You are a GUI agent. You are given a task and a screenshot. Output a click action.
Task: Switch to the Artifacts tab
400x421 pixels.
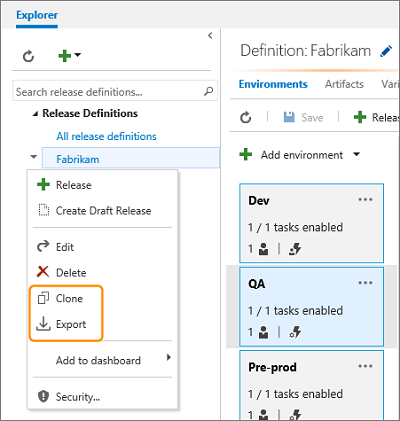pos(344,84)
